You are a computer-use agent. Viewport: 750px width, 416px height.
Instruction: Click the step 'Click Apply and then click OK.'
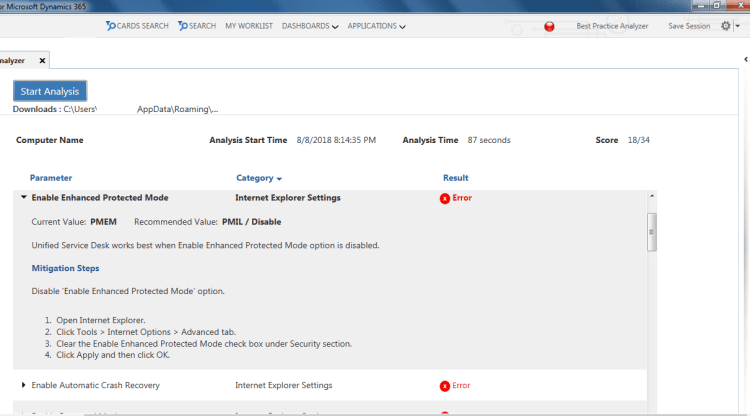[x=113, y=355]
